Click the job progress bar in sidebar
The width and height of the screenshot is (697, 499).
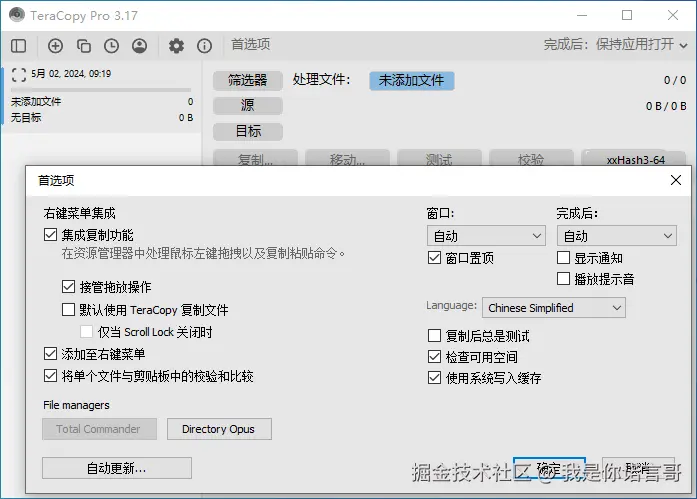101,90
